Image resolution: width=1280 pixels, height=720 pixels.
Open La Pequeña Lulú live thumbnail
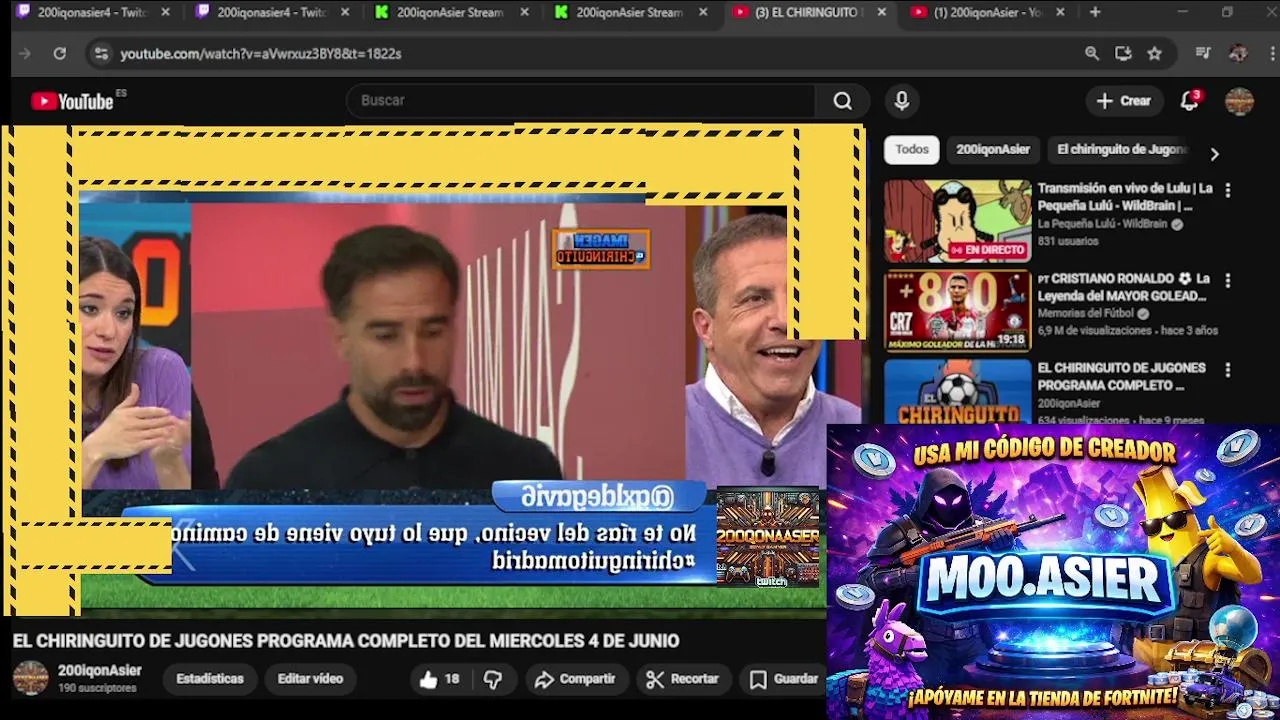click(x=957, y=220)
